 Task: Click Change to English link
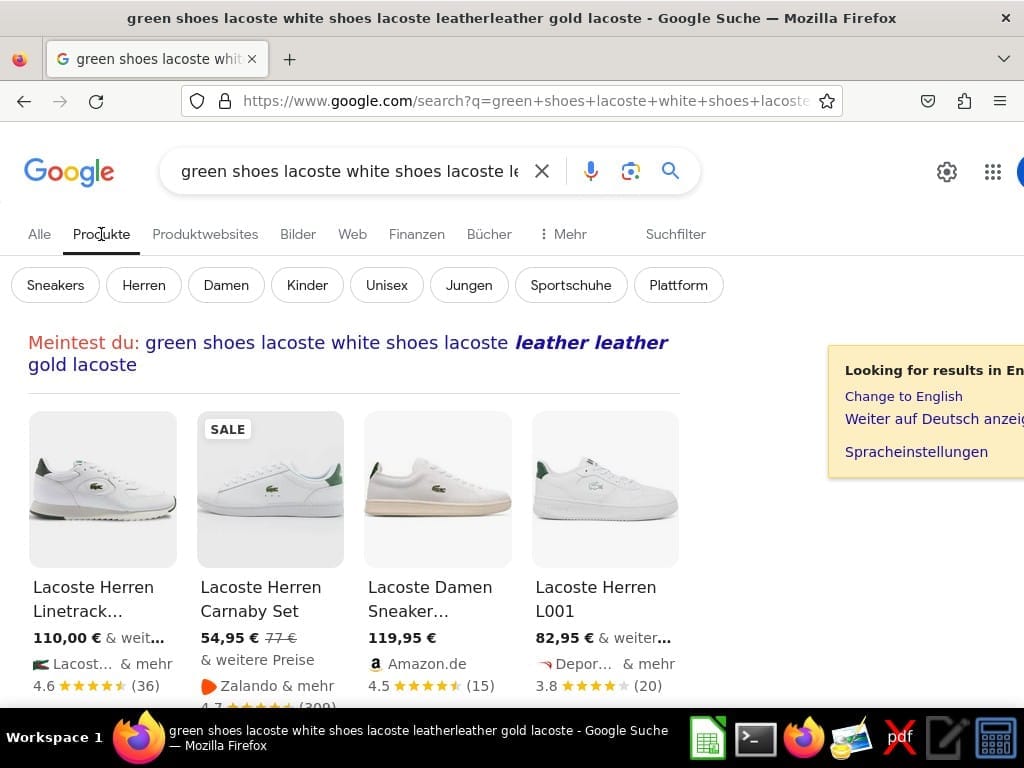coord(903,396)
